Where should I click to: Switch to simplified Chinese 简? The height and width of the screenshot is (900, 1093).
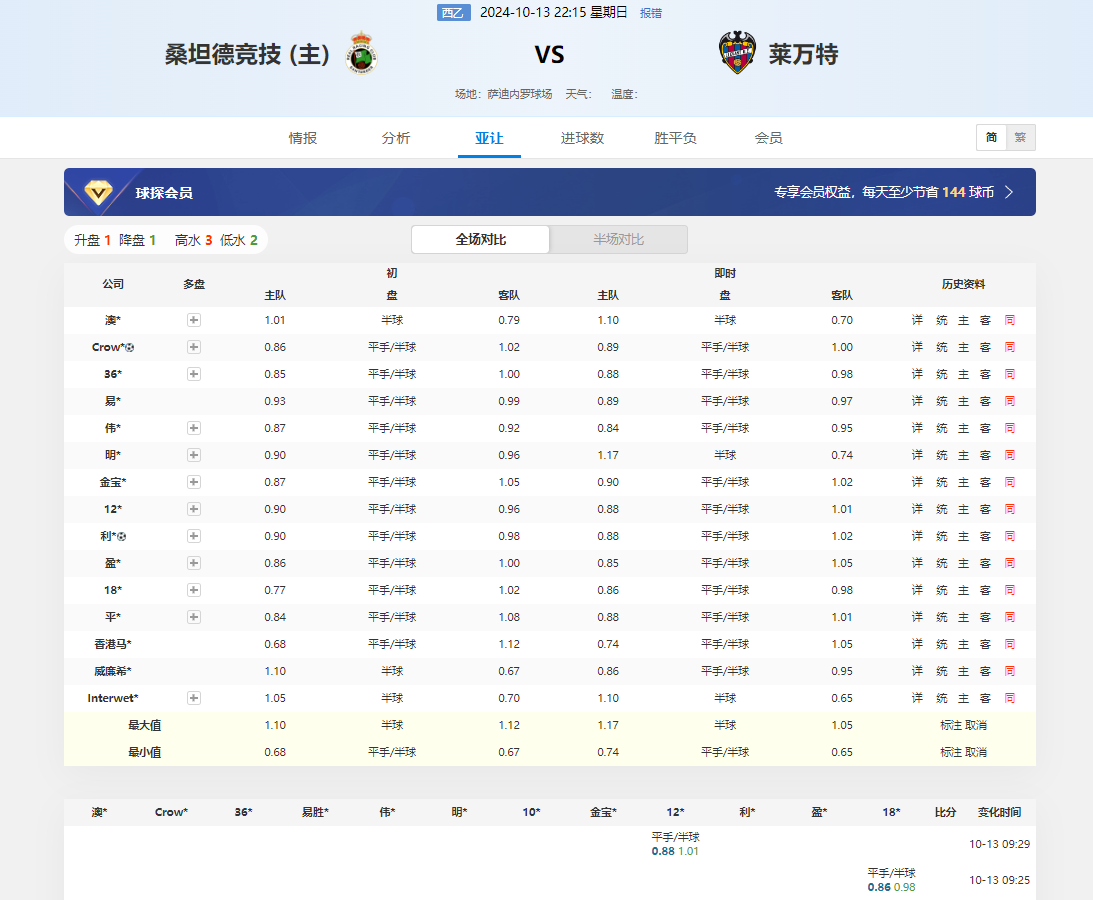click(991, 137)
